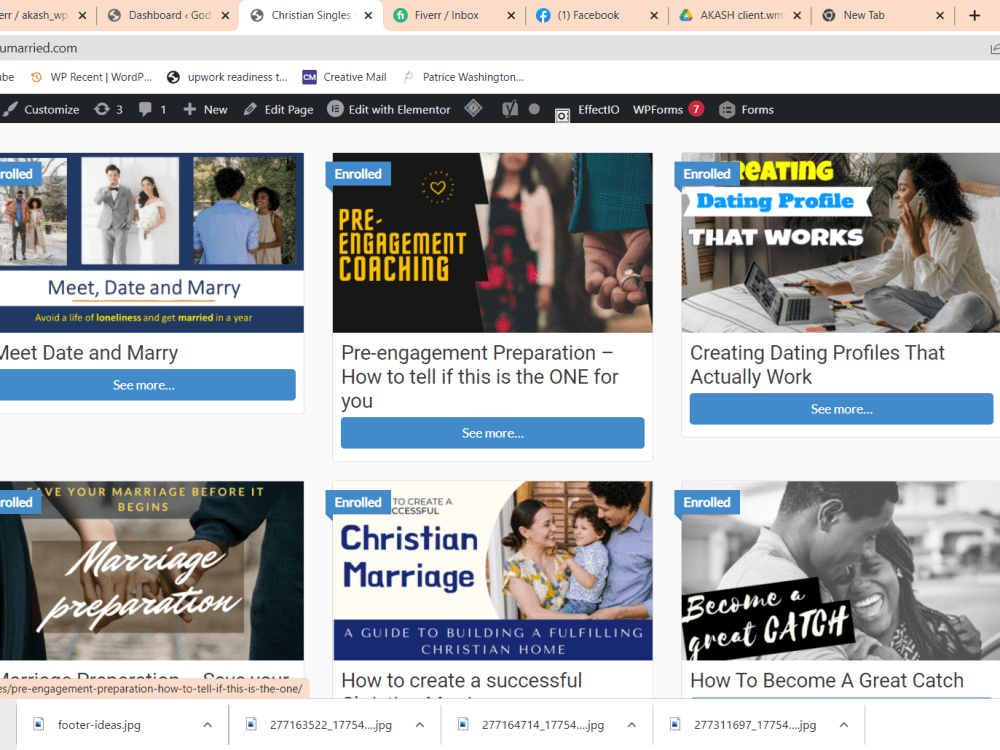Click the gray status dot indicator
The width and height of the screenshot is (1000, 750).
click(534, 109)
